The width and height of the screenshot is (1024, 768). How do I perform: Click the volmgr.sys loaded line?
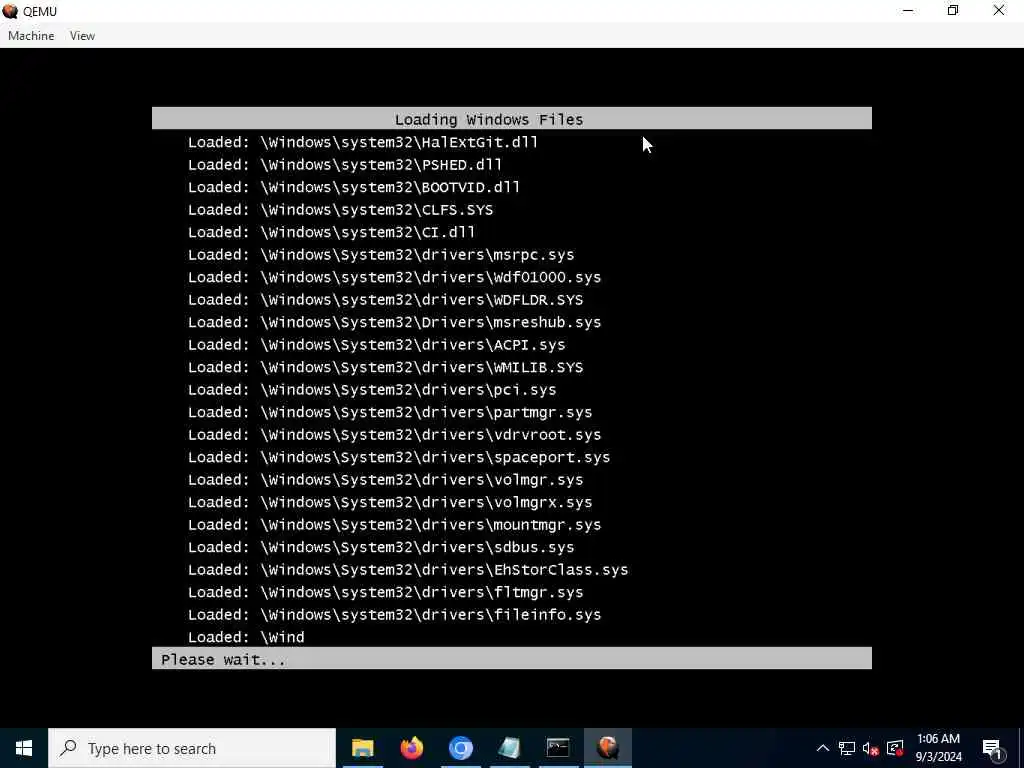[x=386, y=480]
